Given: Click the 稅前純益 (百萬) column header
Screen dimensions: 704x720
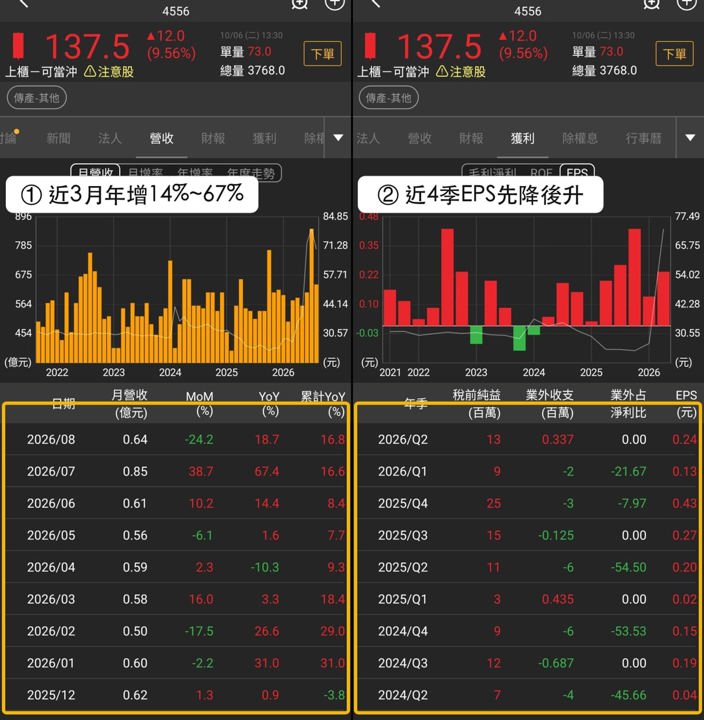Looking at the screenshot, I should point(477,404).
